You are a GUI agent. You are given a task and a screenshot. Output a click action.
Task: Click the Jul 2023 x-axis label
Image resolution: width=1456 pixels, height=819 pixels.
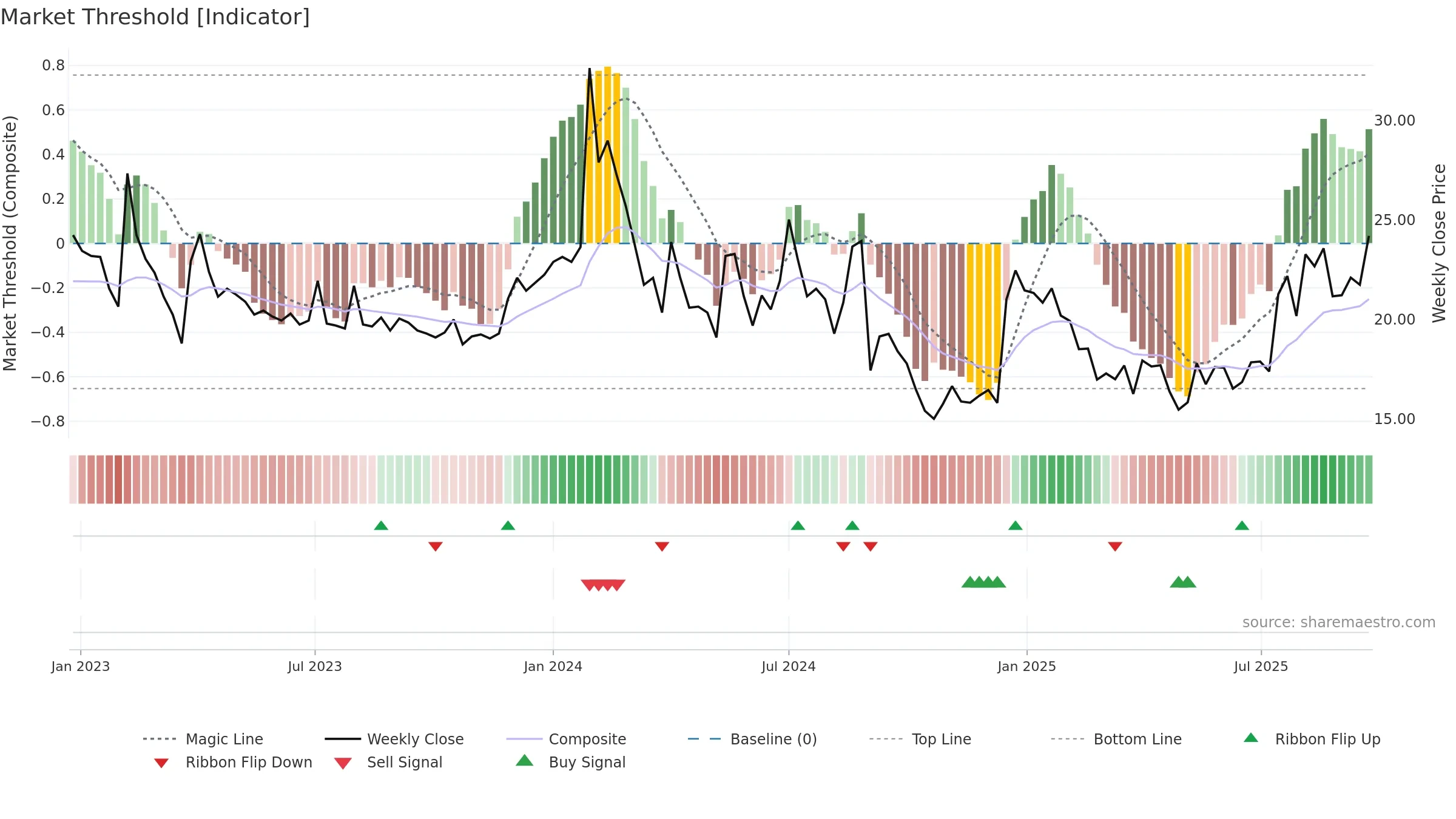pos(315,667)
